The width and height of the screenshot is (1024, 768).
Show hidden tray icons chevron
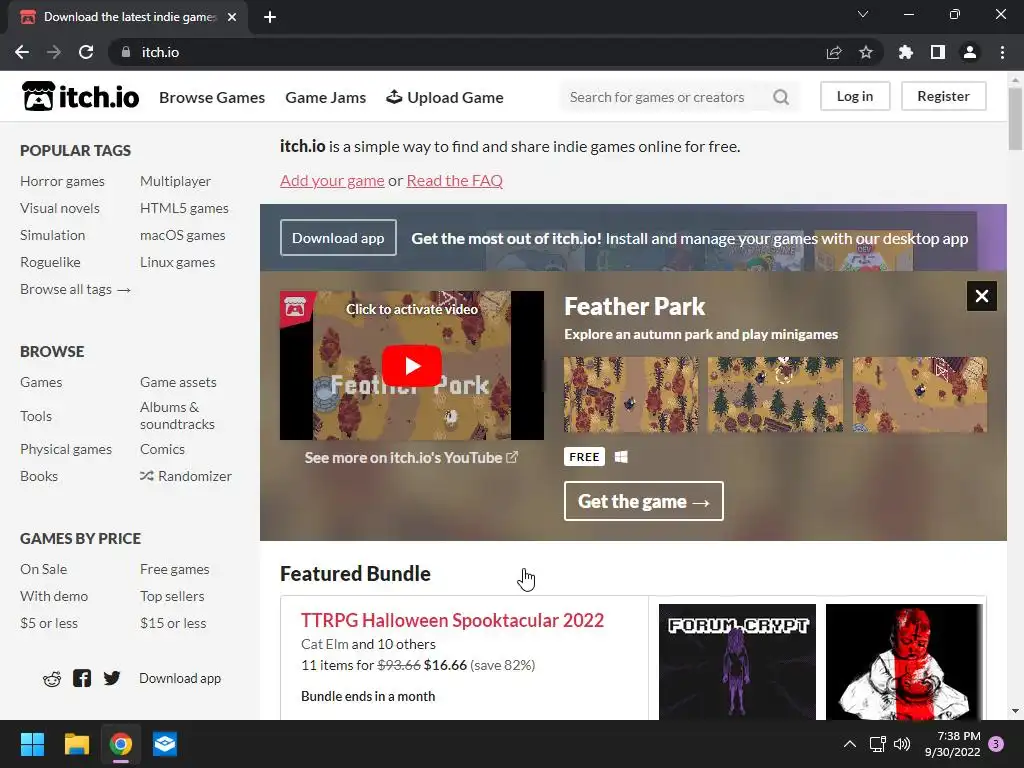850,744
